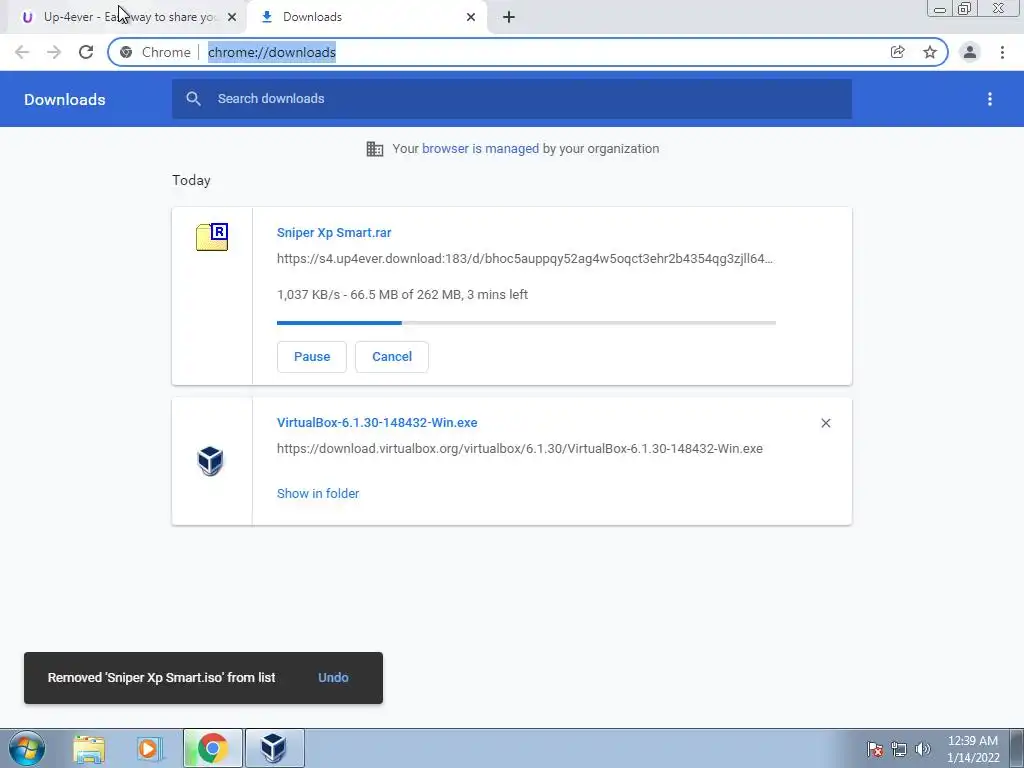
Task: Click the Chrome site info chip
Action: coord(155,52)
